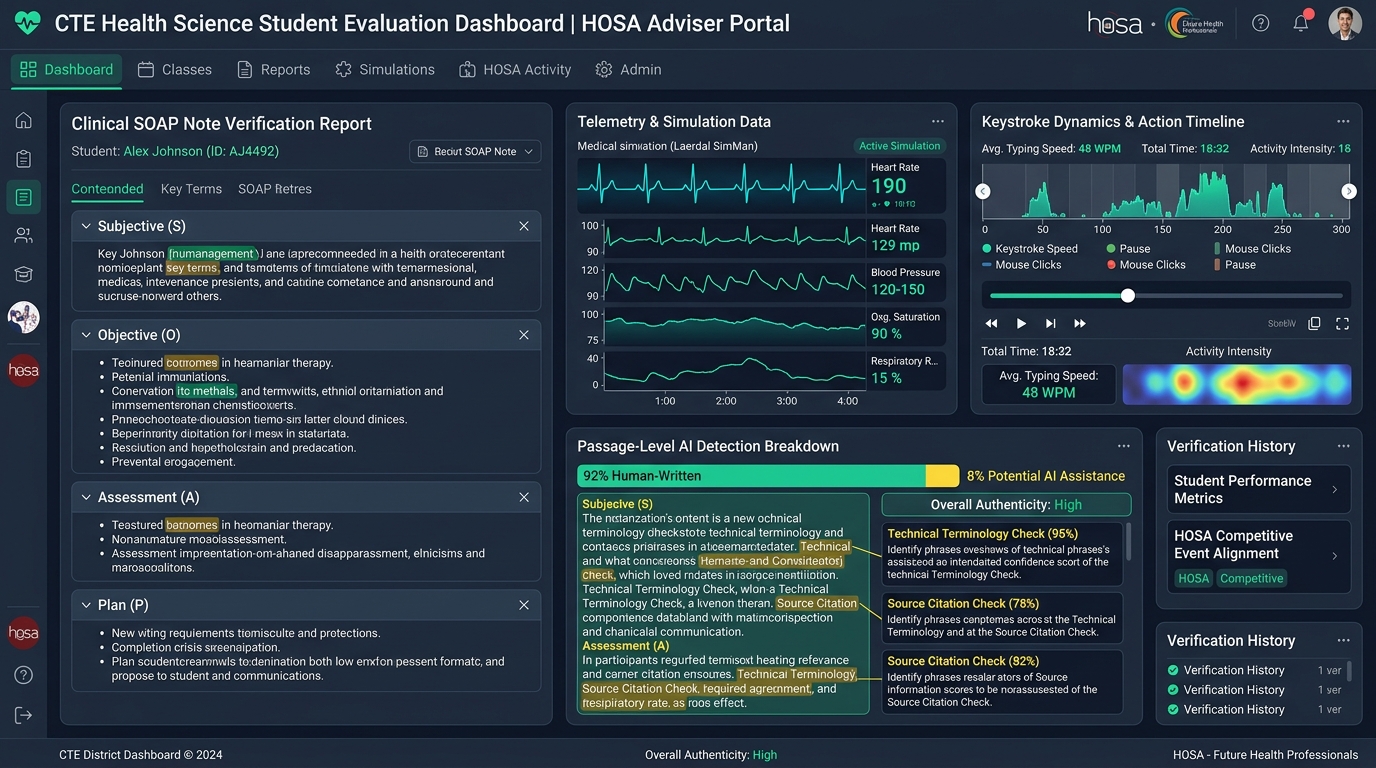Click the keystroke playback progress slider

(1166, 296)
